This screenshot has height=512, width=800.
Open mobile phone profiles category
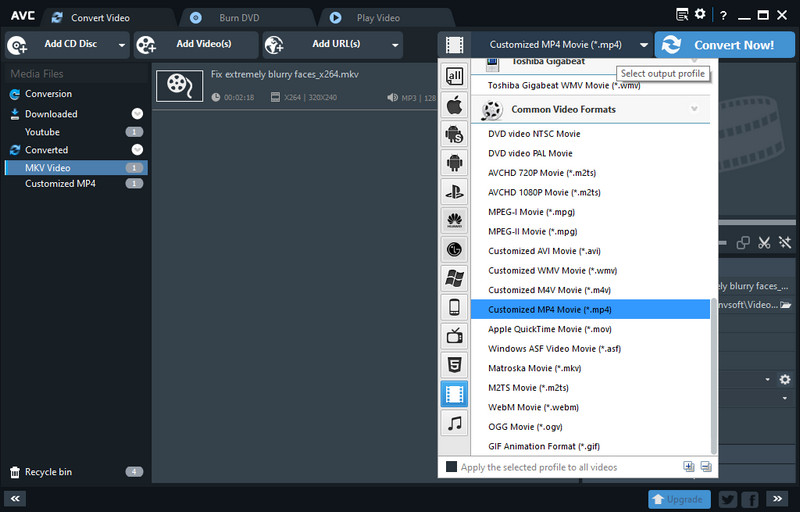(x=454, y=307)
